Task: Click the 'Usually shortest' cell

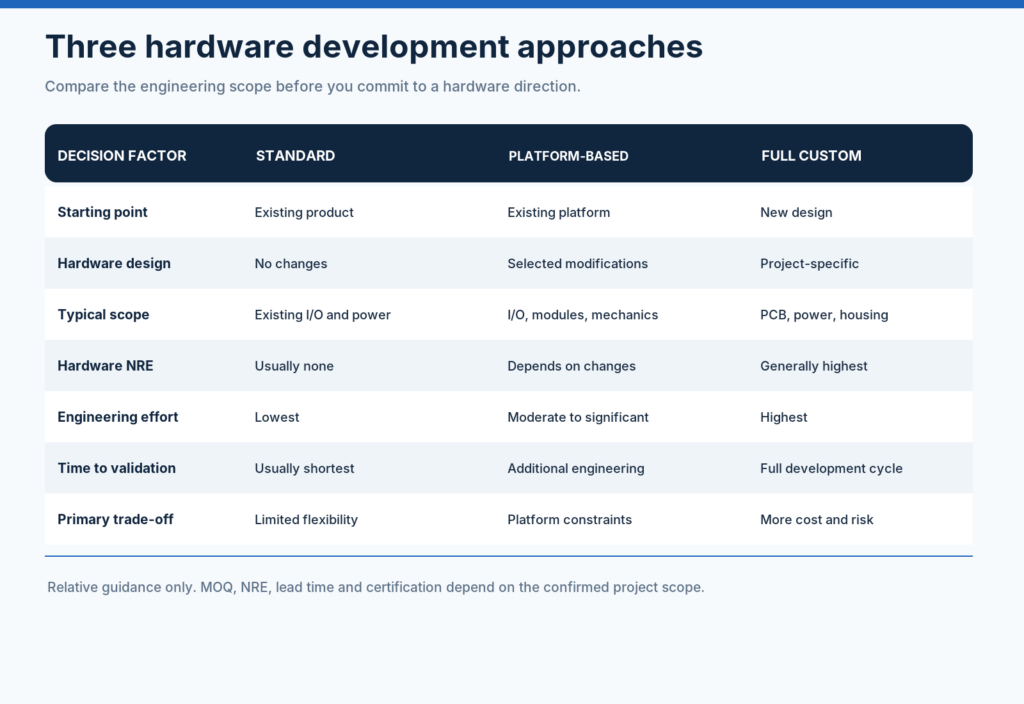Action: click(x=304, y=468)
